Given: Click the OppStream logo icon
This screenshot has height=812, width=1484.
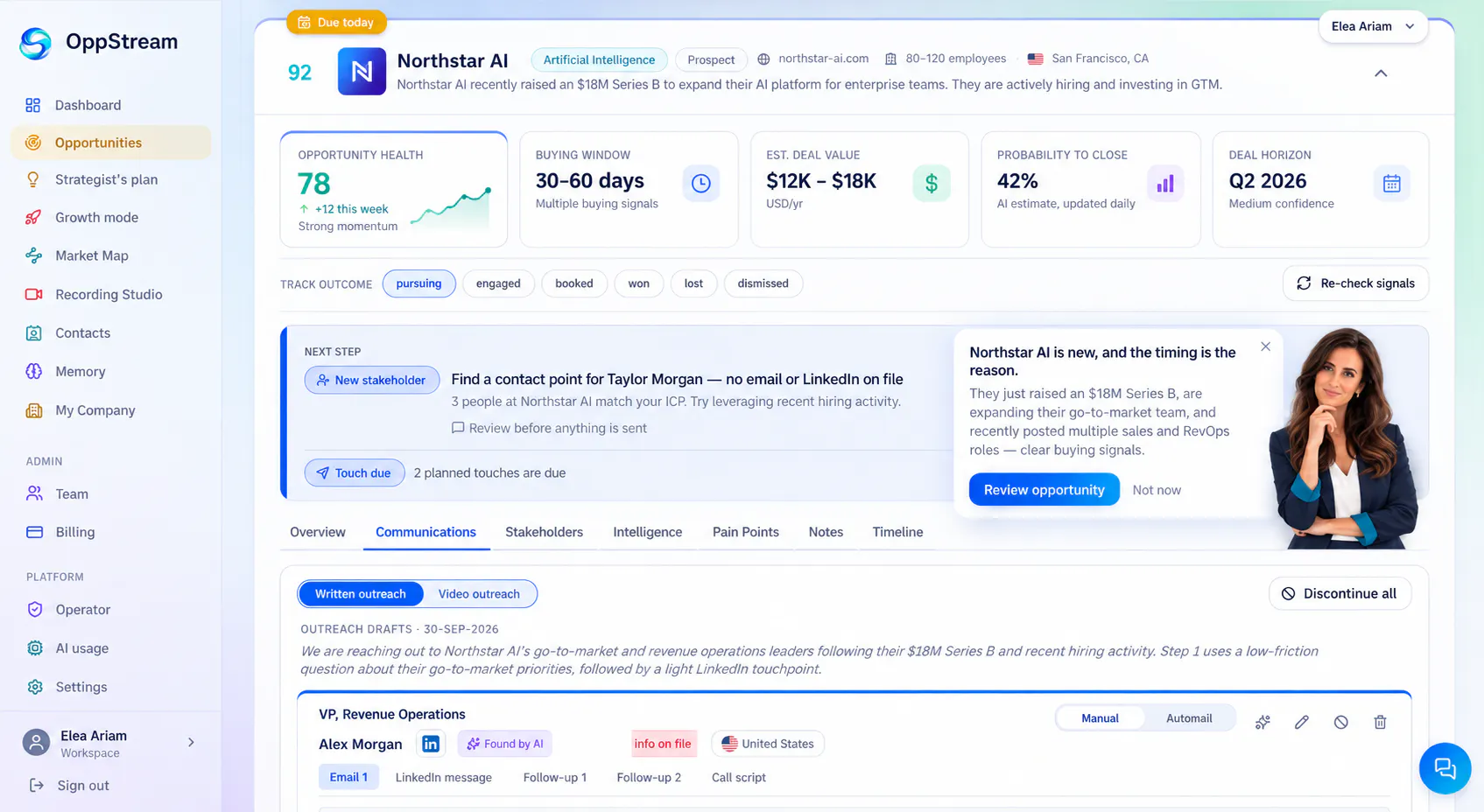Looking at the screenshot, I should pyautogui.click(x=36, y=43).
